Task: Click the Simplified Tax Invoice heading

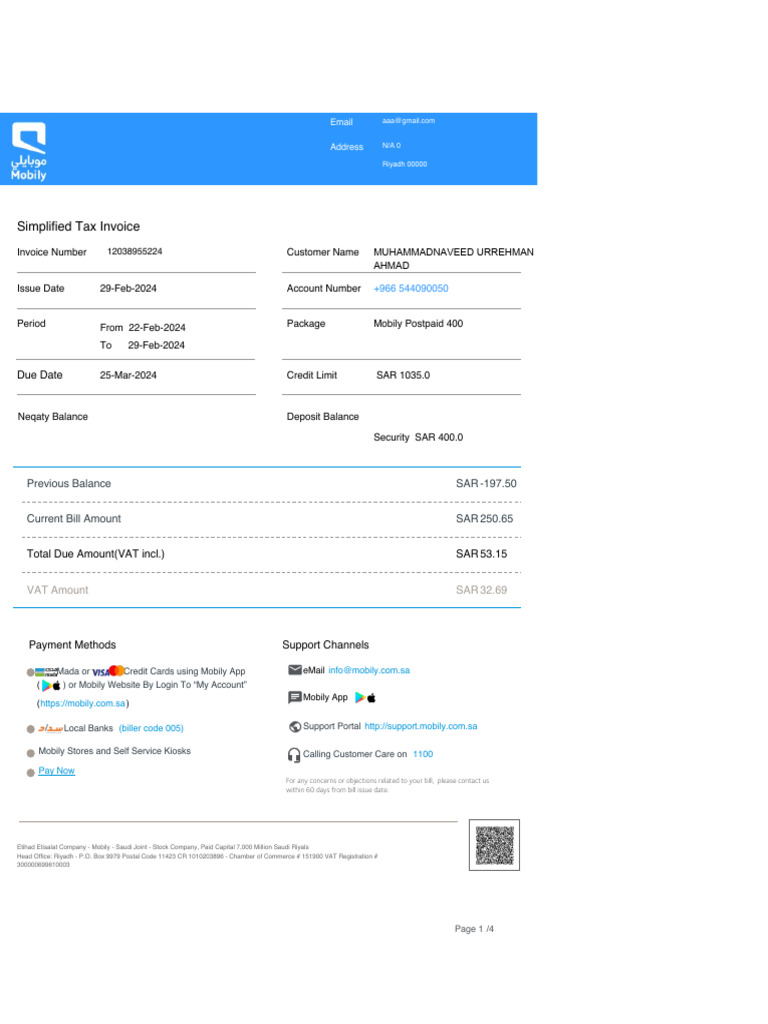Action: (78, 226)
